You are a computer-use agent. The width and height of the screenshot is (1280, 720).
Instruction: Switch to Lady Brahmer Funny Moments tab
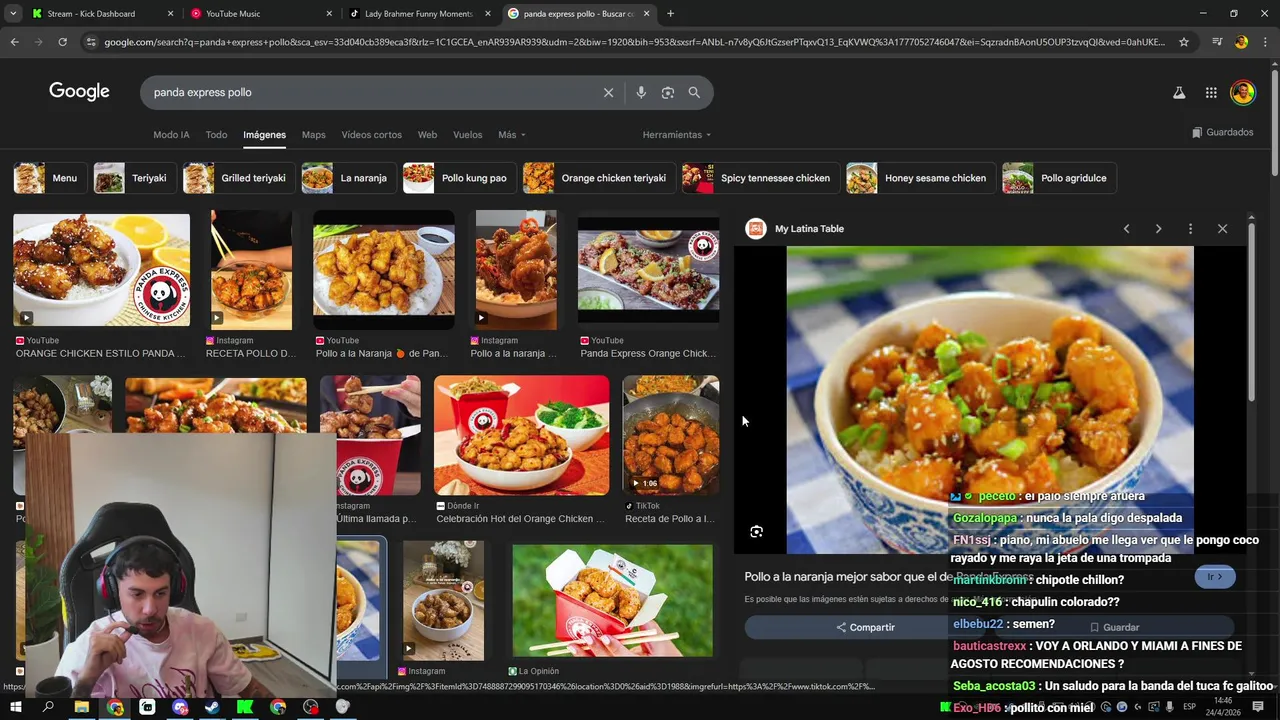pyautogui.click(x=418, y=14)
